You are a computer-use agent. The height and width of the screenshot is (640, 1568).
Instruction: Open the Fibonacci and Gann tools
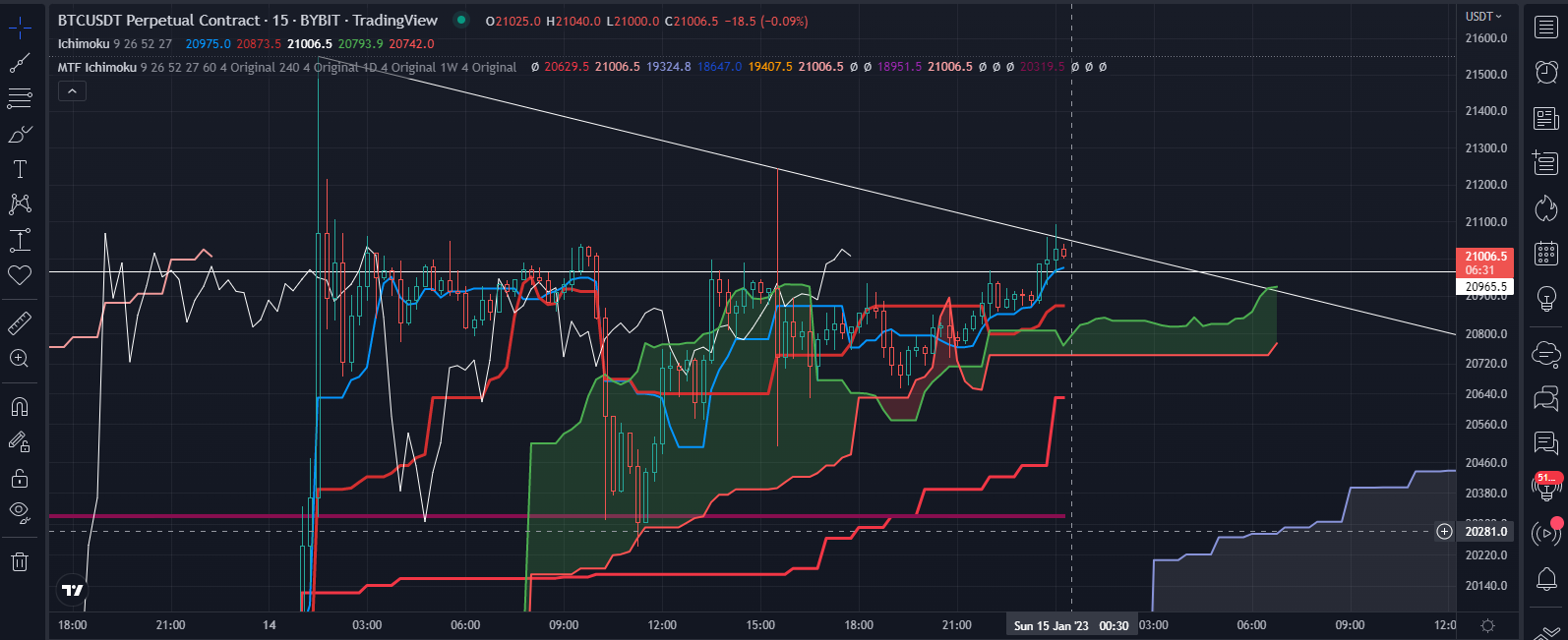20,98
